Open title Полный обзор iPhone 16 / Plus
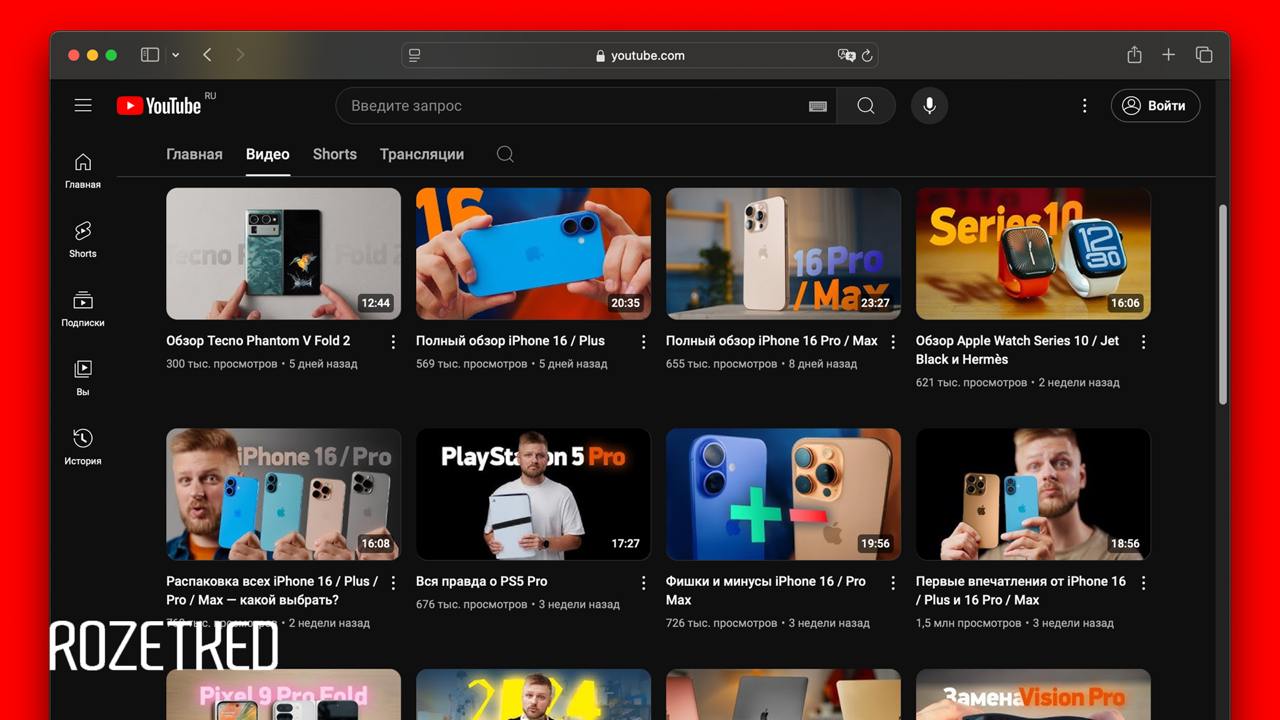Image resolution: width=1280 pixels, height=720 pixels. pyautogui.click(x=510, y=341)
